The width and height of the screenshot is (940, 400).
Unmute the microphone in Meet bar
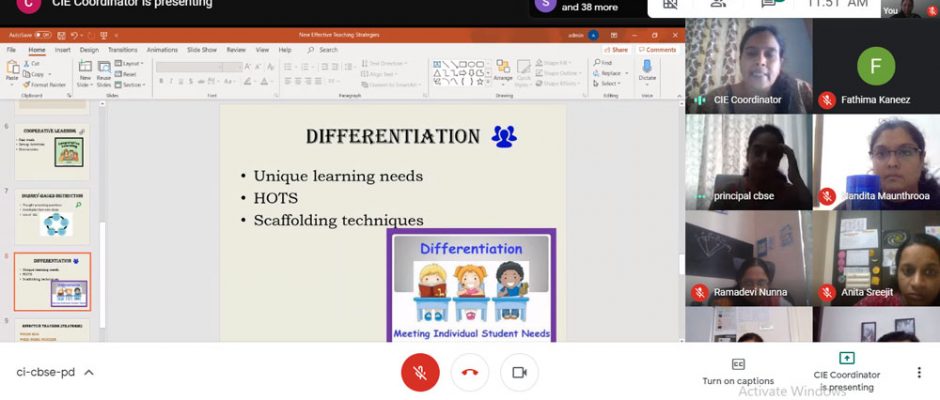coord(420,372)
